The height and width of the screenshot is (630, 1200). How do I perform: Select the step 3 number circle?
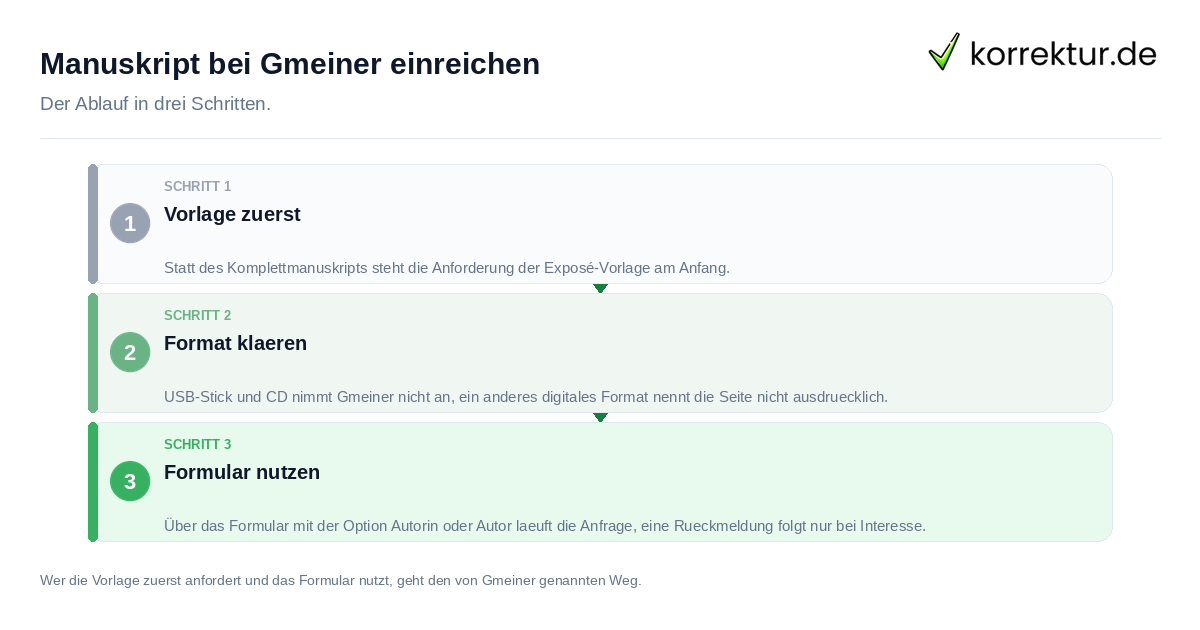point(130,481)
